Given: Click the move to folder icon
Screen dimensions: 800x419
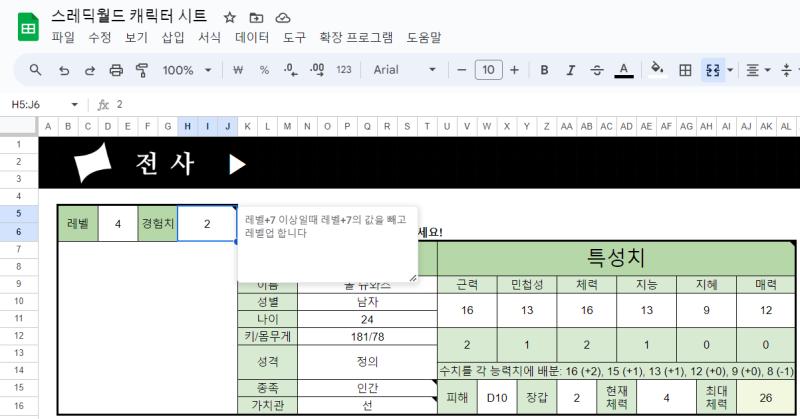Looking at the screenshot, I should pos(256,18).
